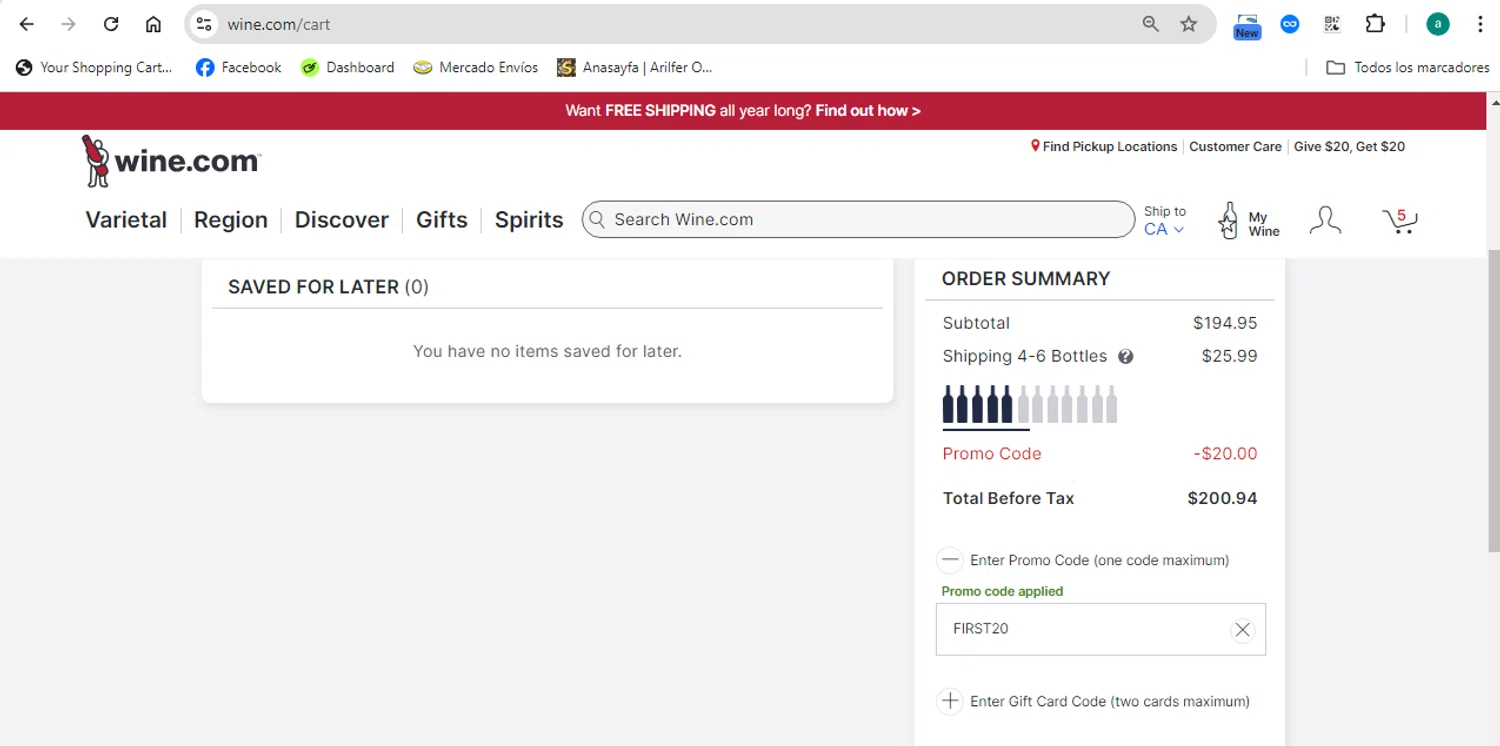Image resolution: width=1500 pixels, height=746 pixels.
Task: Open the Spirits menu
Action: (x=529, y=220)
